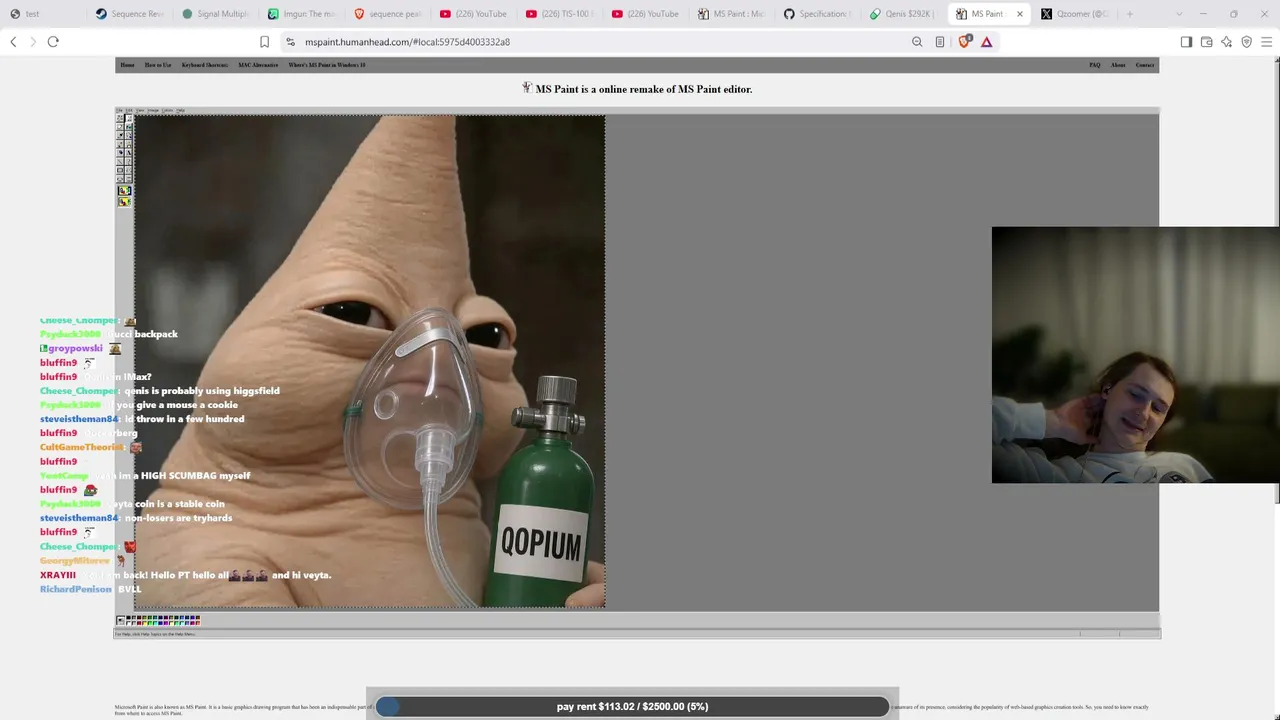Open the Paint Help menu

pyautogui.click(x=181, y=110)
